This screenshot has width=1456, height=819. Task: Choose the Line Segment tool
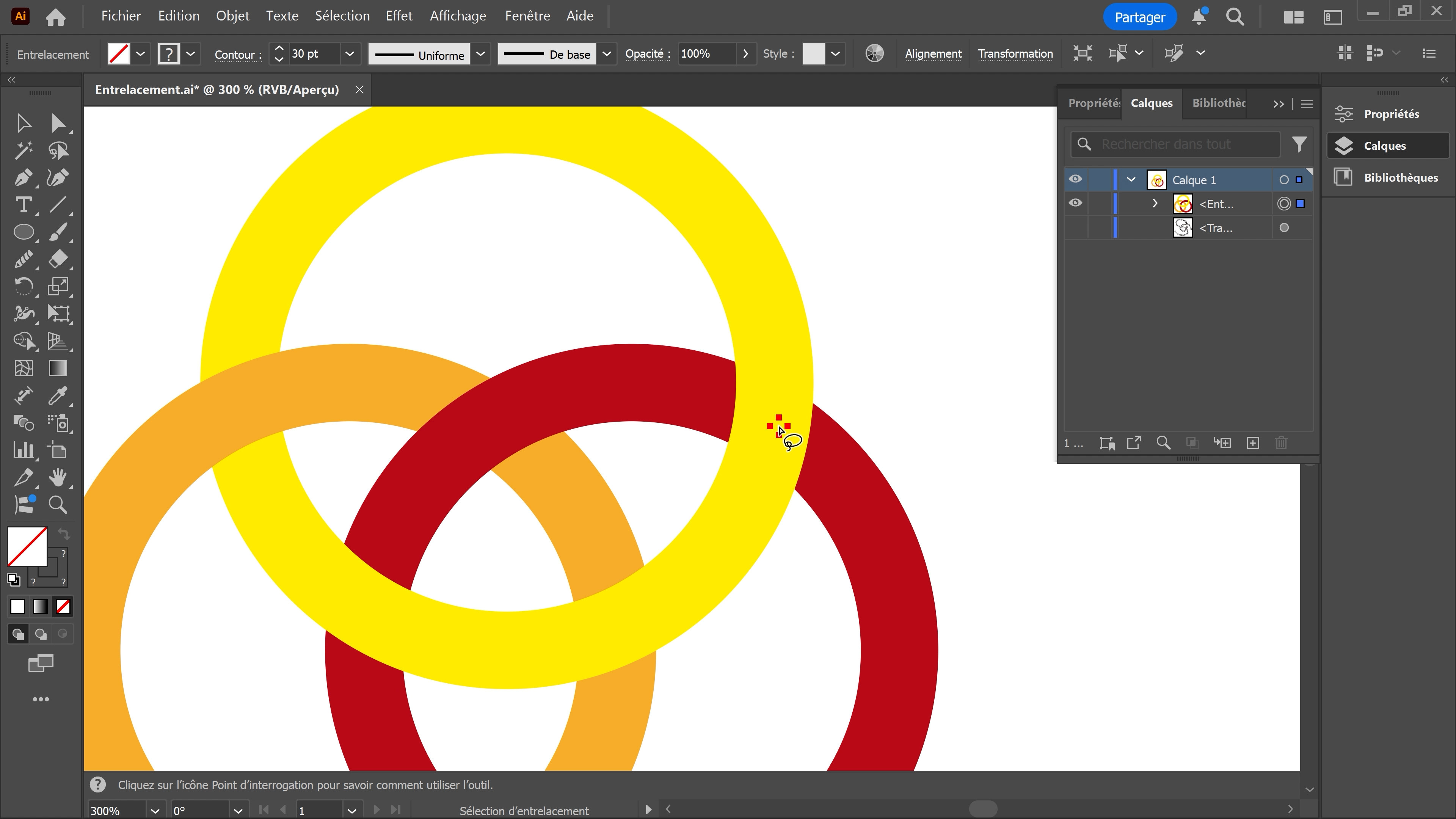pos(58,205)
